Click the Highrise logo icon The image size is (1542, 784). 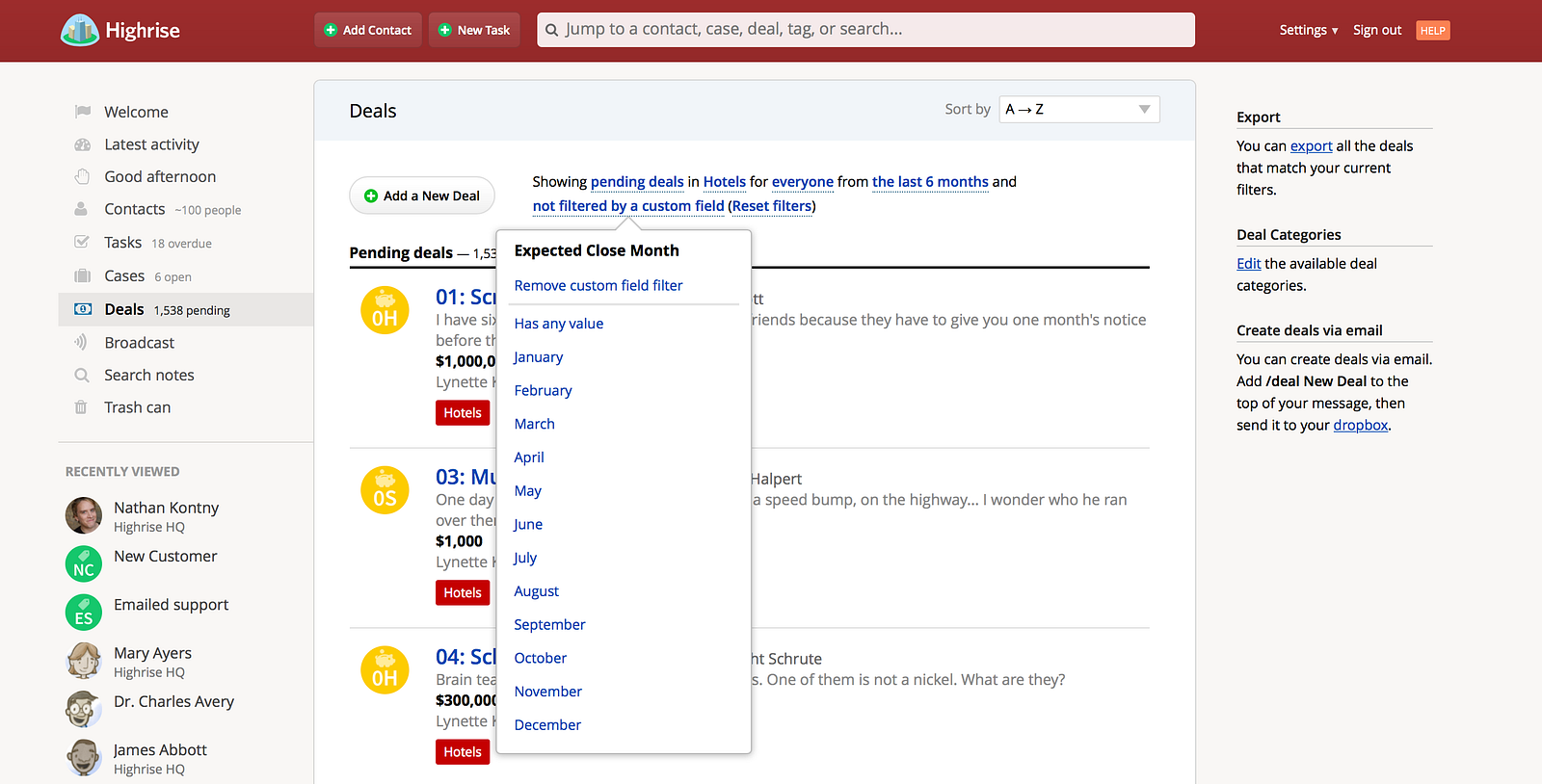click(79, 30)
